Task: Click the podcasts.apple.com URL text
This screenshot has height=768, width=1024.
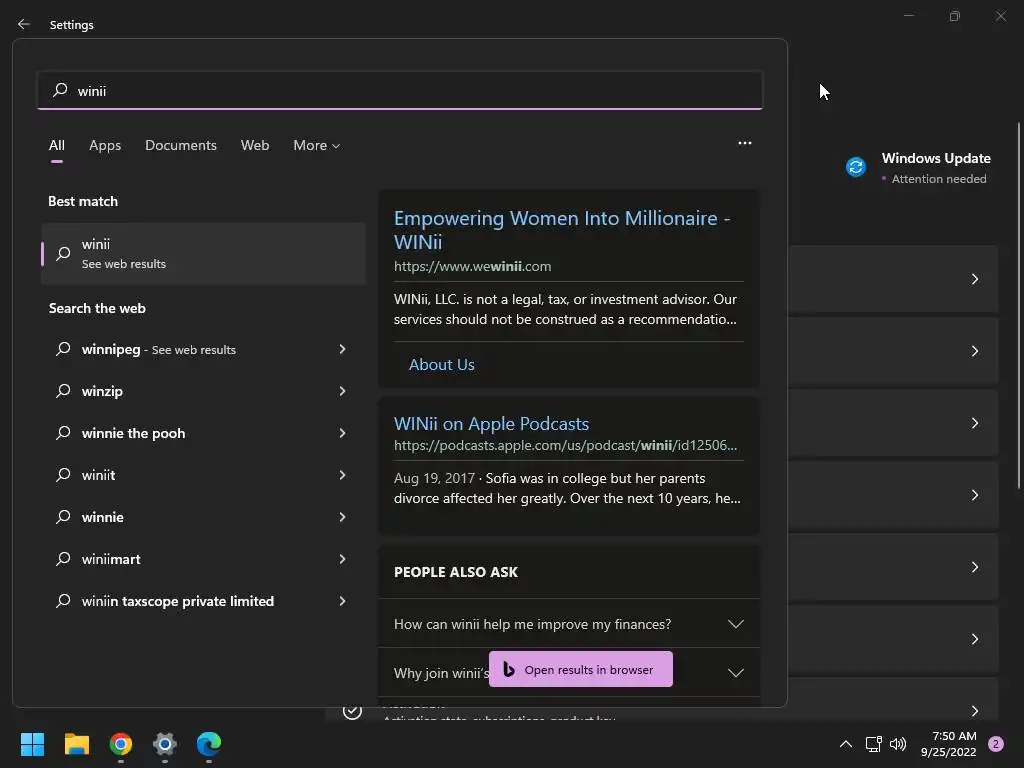Action: pos(566,445)
